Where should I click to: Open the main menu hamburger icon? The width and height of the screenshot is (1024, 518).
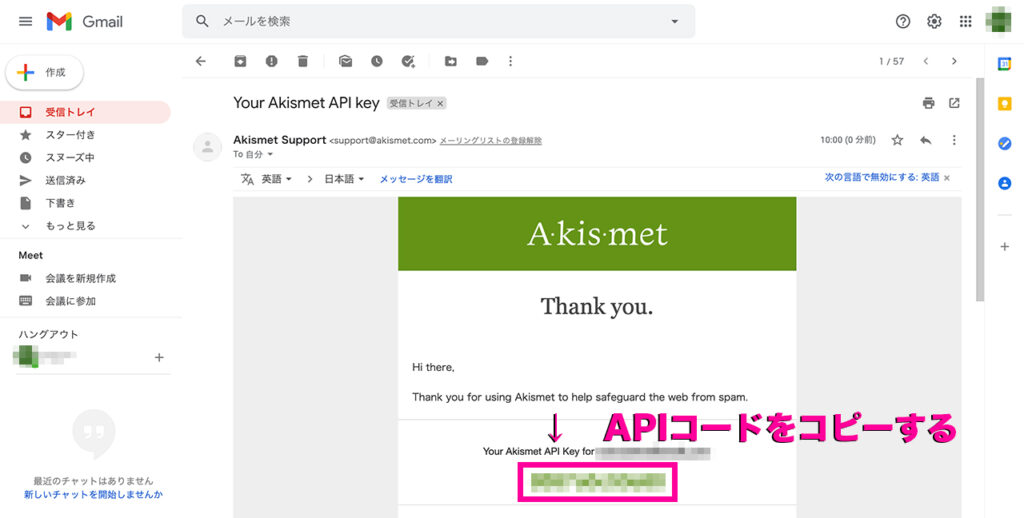(25, 22)
